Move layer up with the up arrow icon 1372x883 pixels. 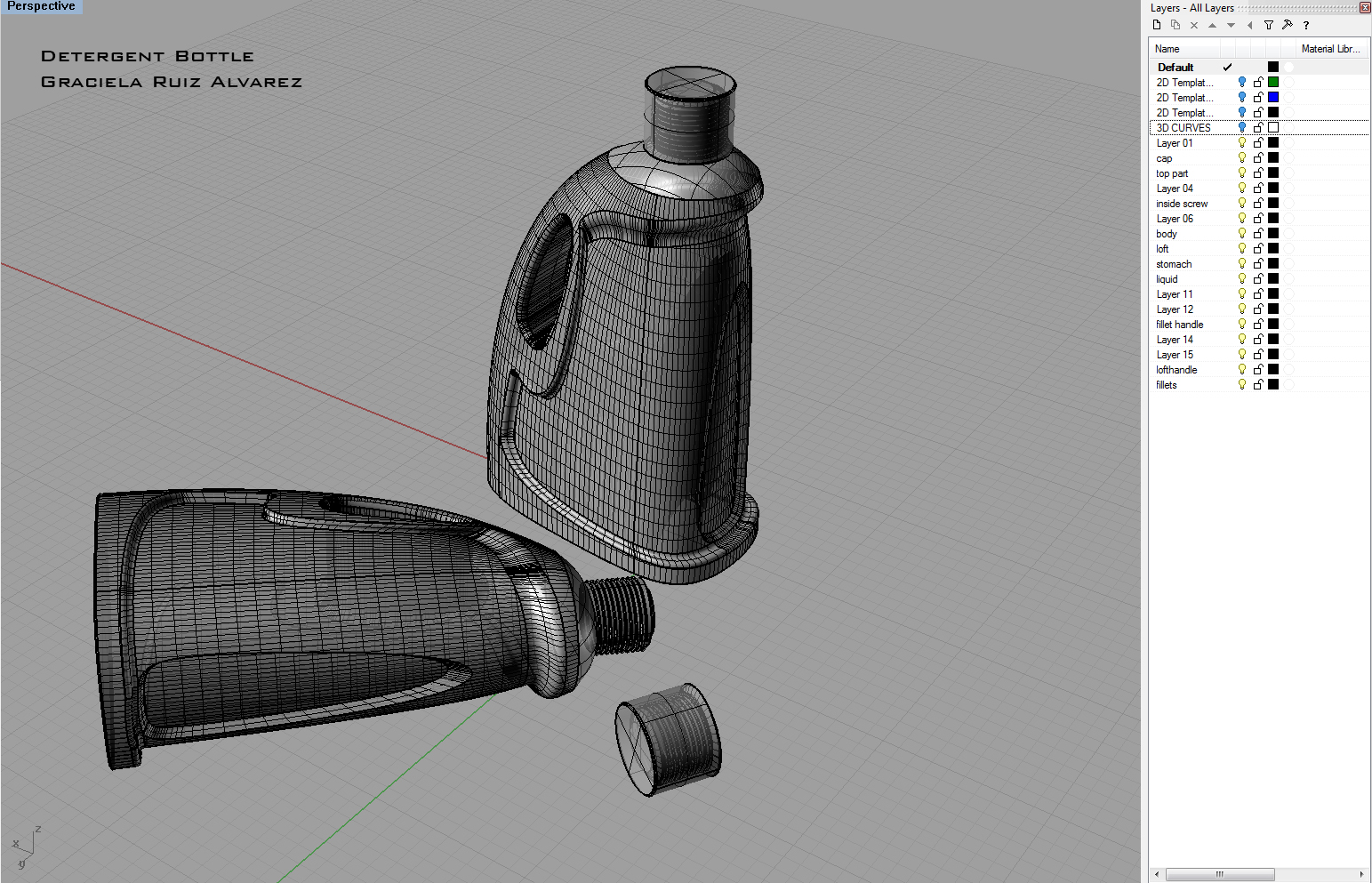[x=1212, y=25]
